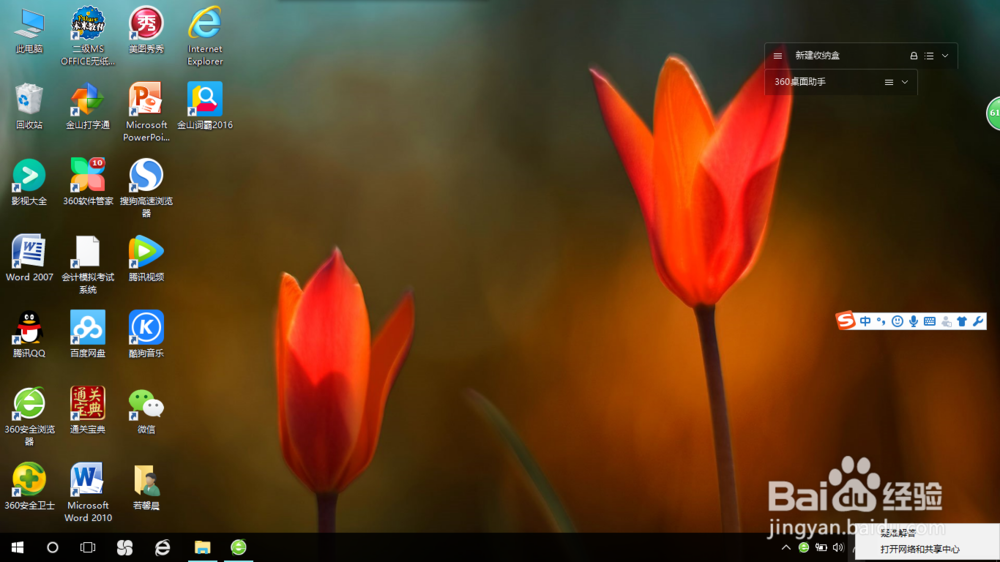Open Word 2007 desktop shortcut
Screen dimensions: 1000x562
click(x=29, y=258)
